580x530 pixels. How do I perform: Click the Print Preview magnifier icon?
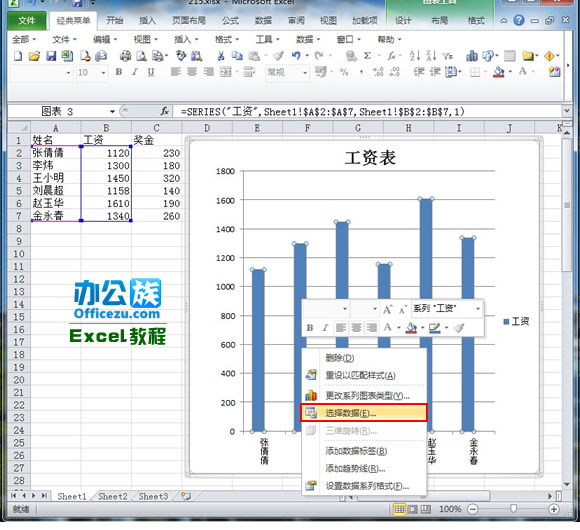pos(141,56)
